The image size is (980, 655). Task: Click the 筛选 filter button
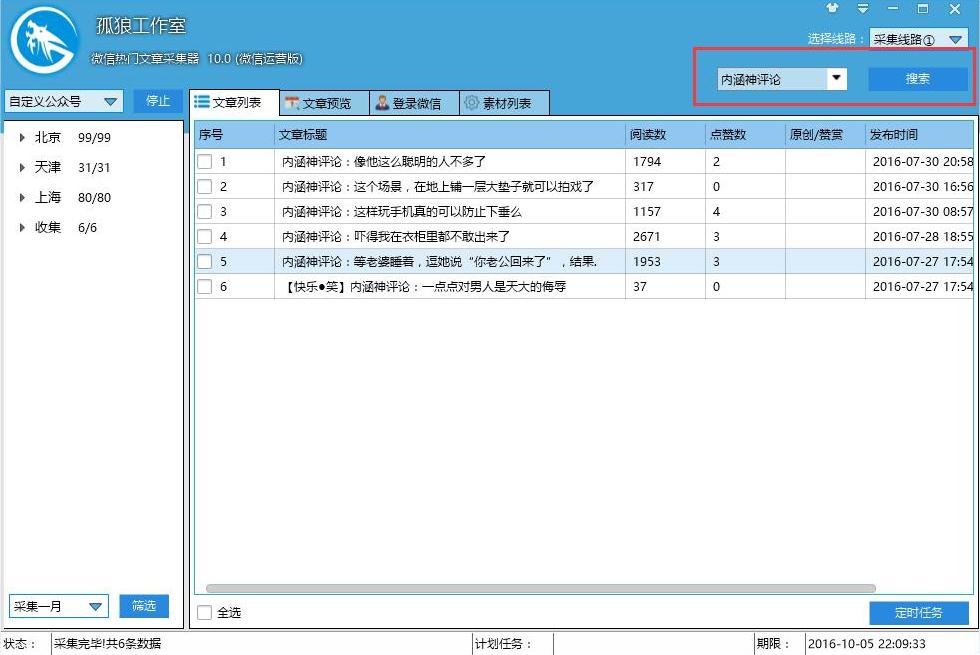tap(144, 606)
